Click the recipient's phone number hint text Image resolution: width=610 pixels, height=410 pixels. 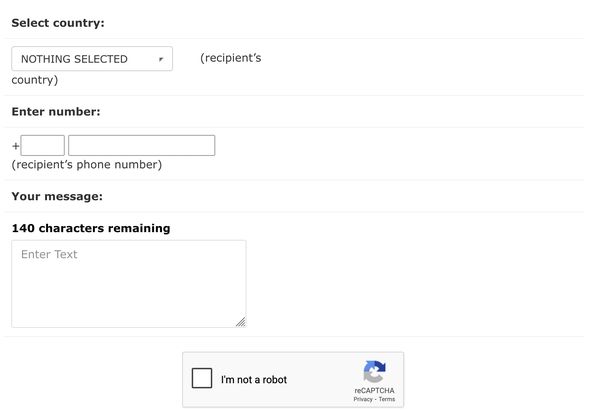tap(86, 164)
